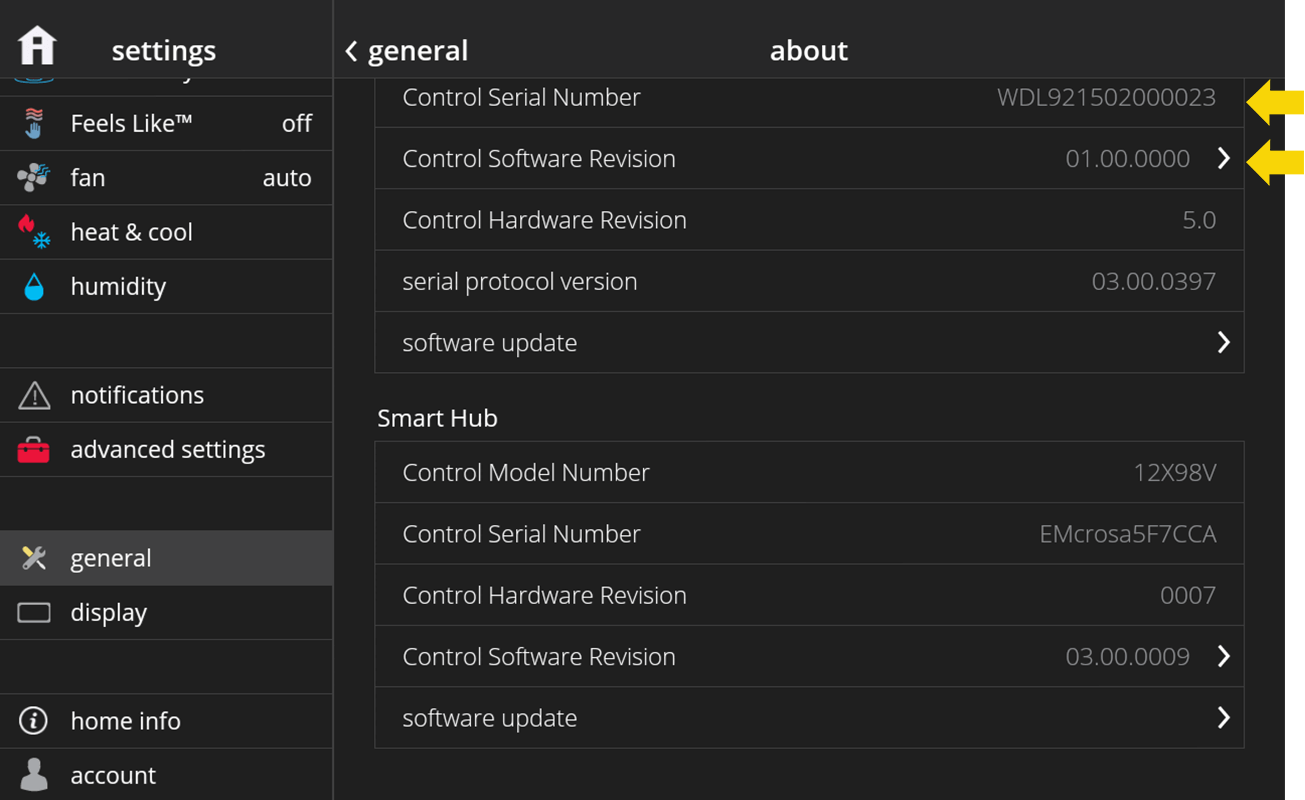Tap the advanced settings toolbox icon
The image size is (1305, 800).
34,450
